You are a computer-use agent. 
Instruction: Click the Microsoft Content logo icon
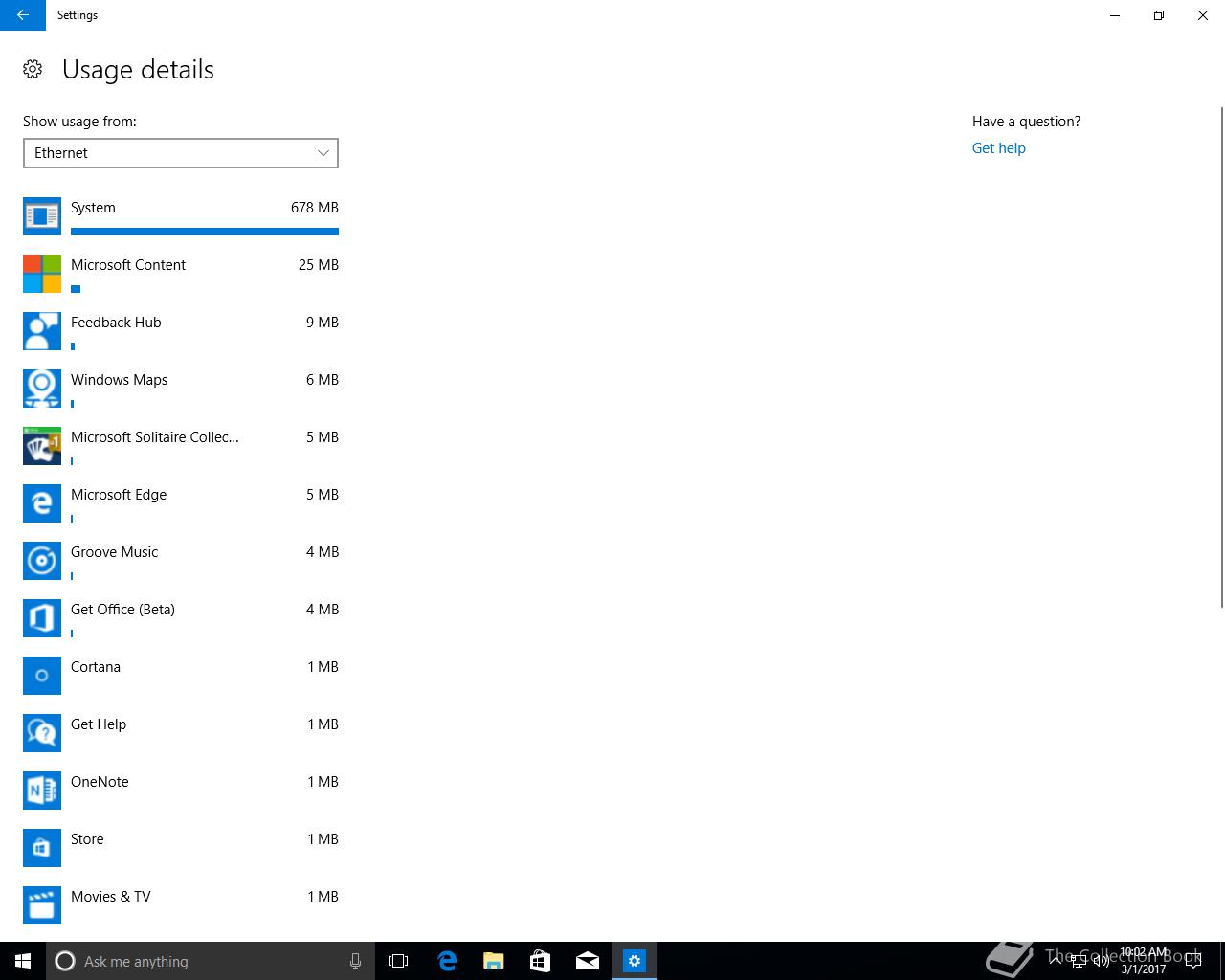(42, 274)
